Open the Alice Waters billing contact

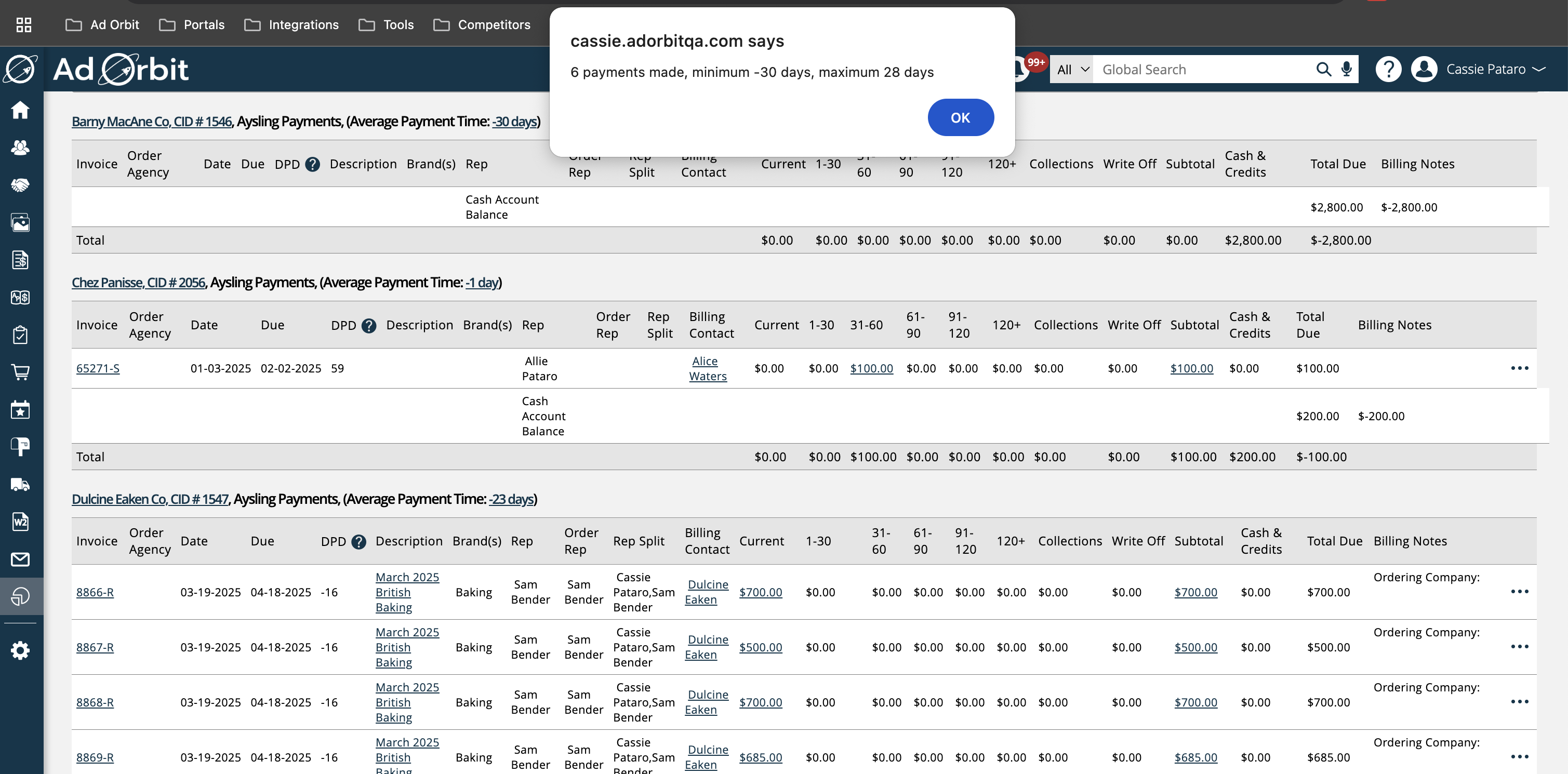click(707, 369)
